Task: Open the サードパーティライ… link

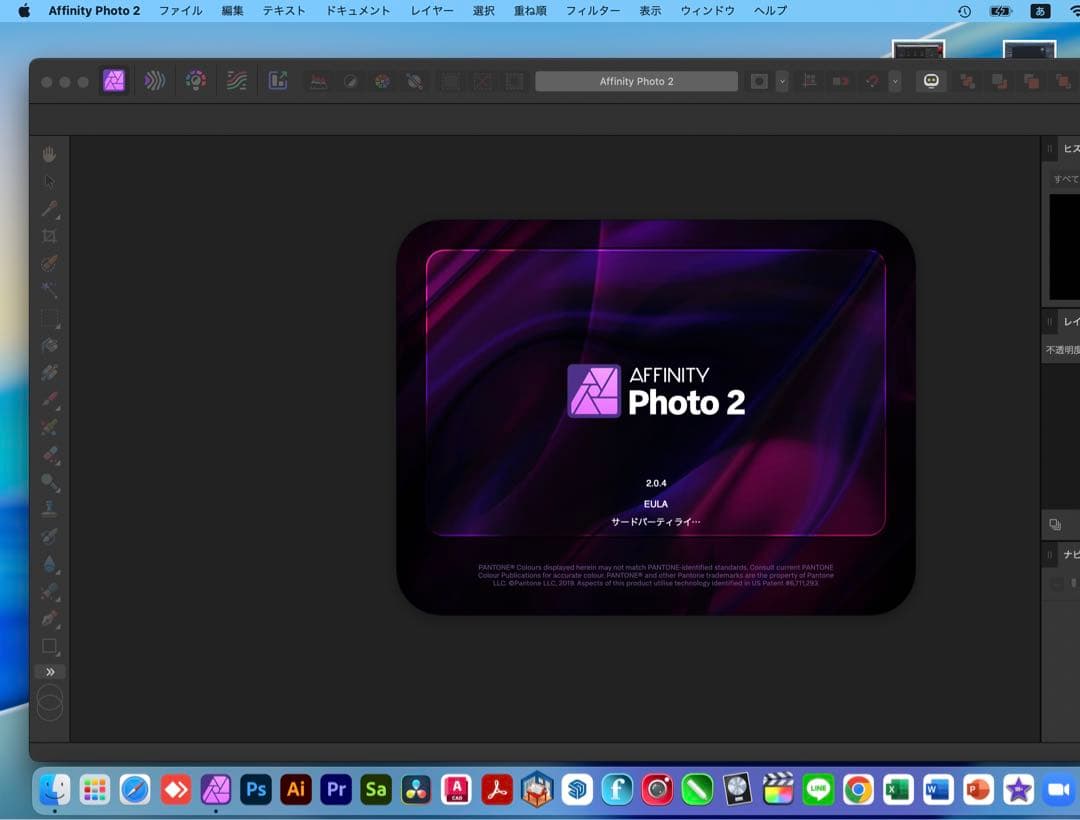Action: point(656,522)
